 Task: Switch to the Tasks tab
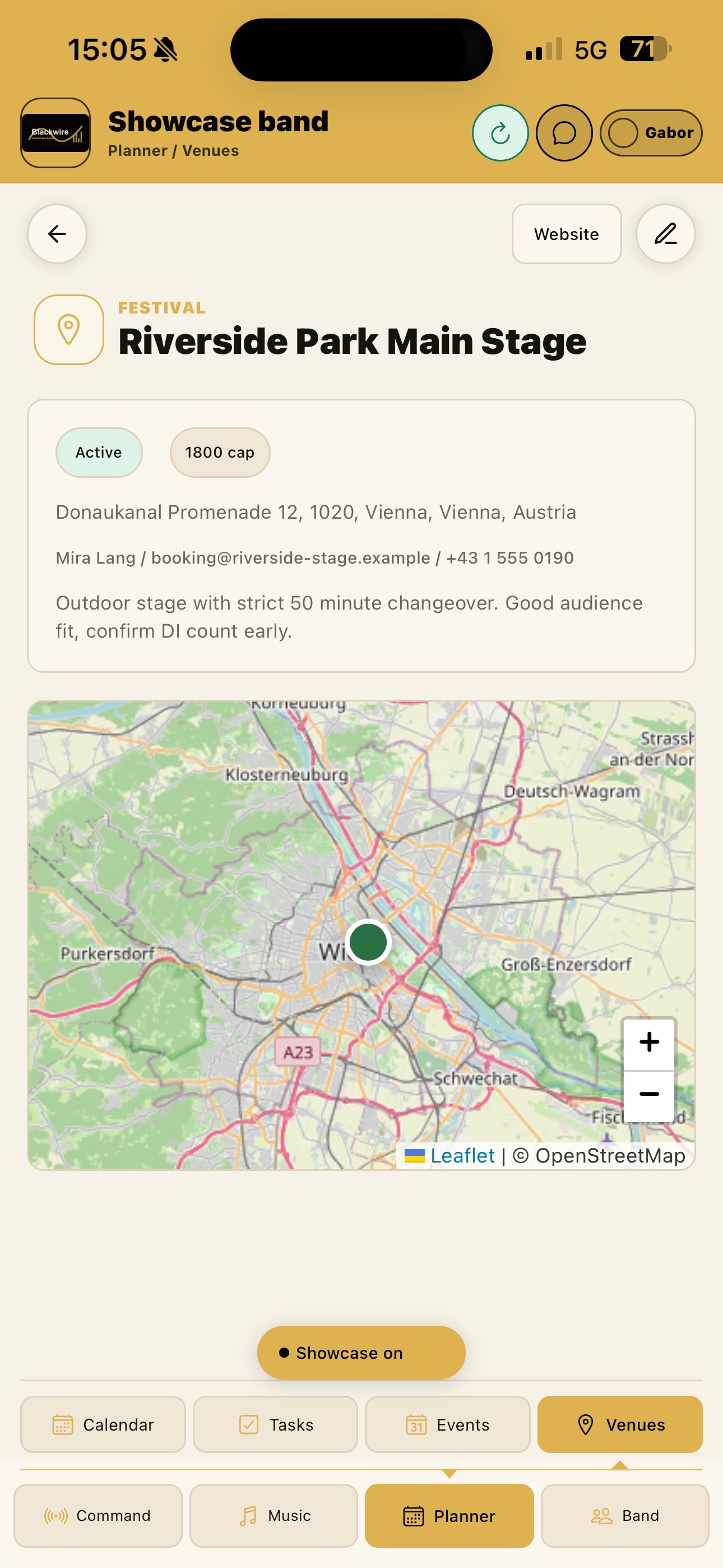pyautogui.click(x=275, y=1424)
